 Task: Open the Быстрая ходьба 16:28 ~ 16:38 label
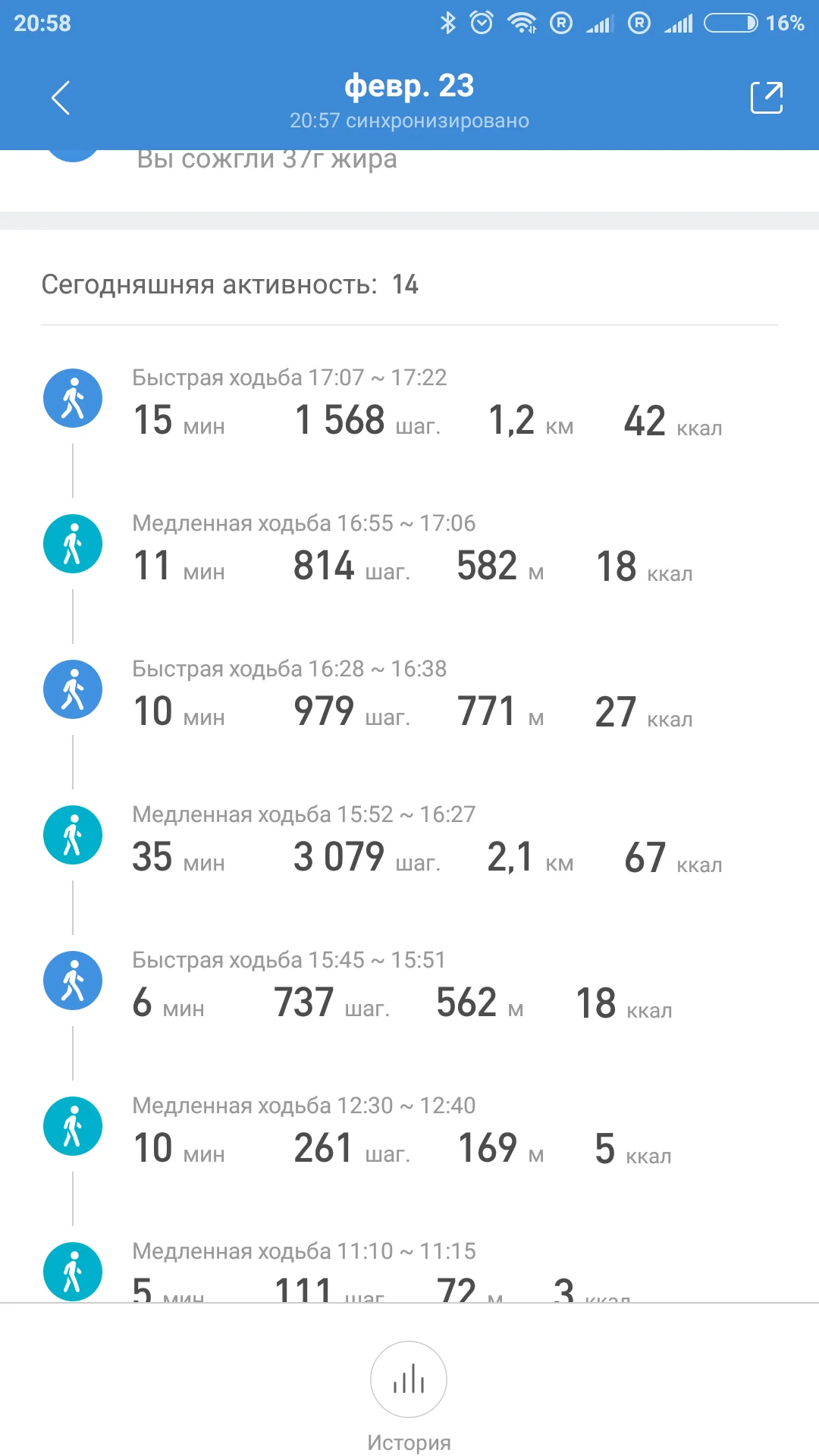point(289,669)
